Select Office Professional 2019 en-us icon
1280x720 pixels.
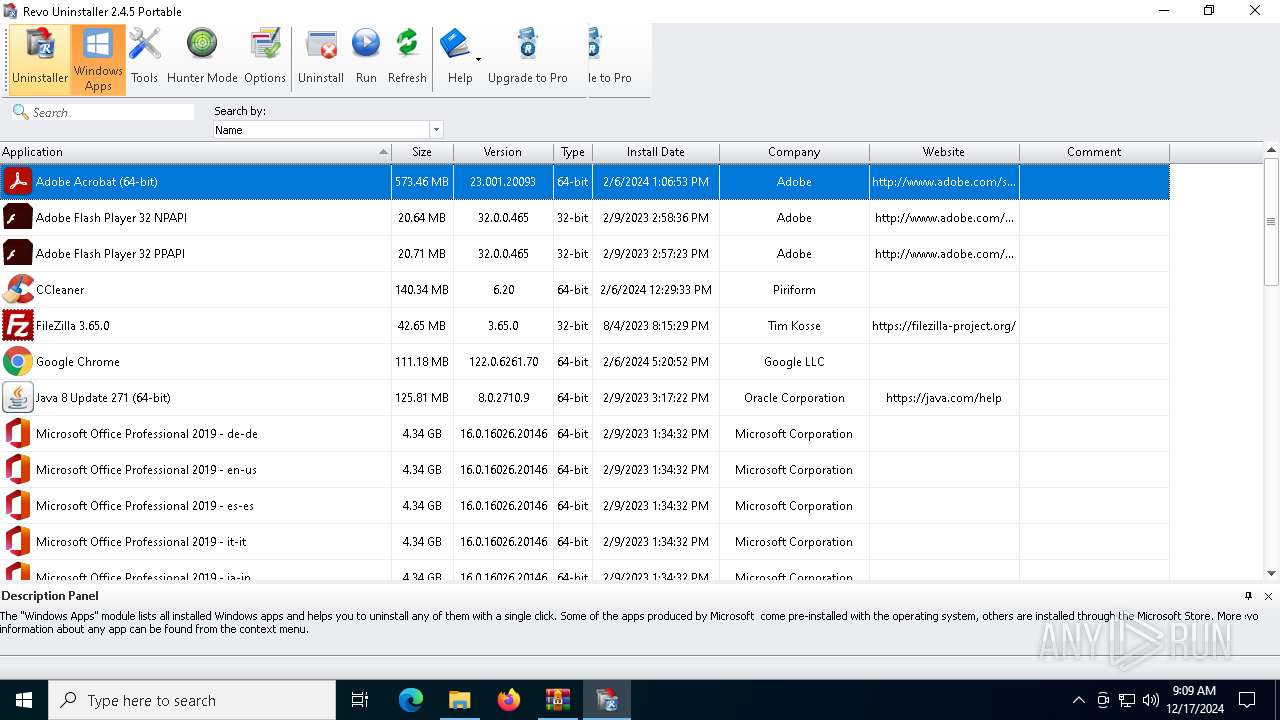(x=18, y=470)
